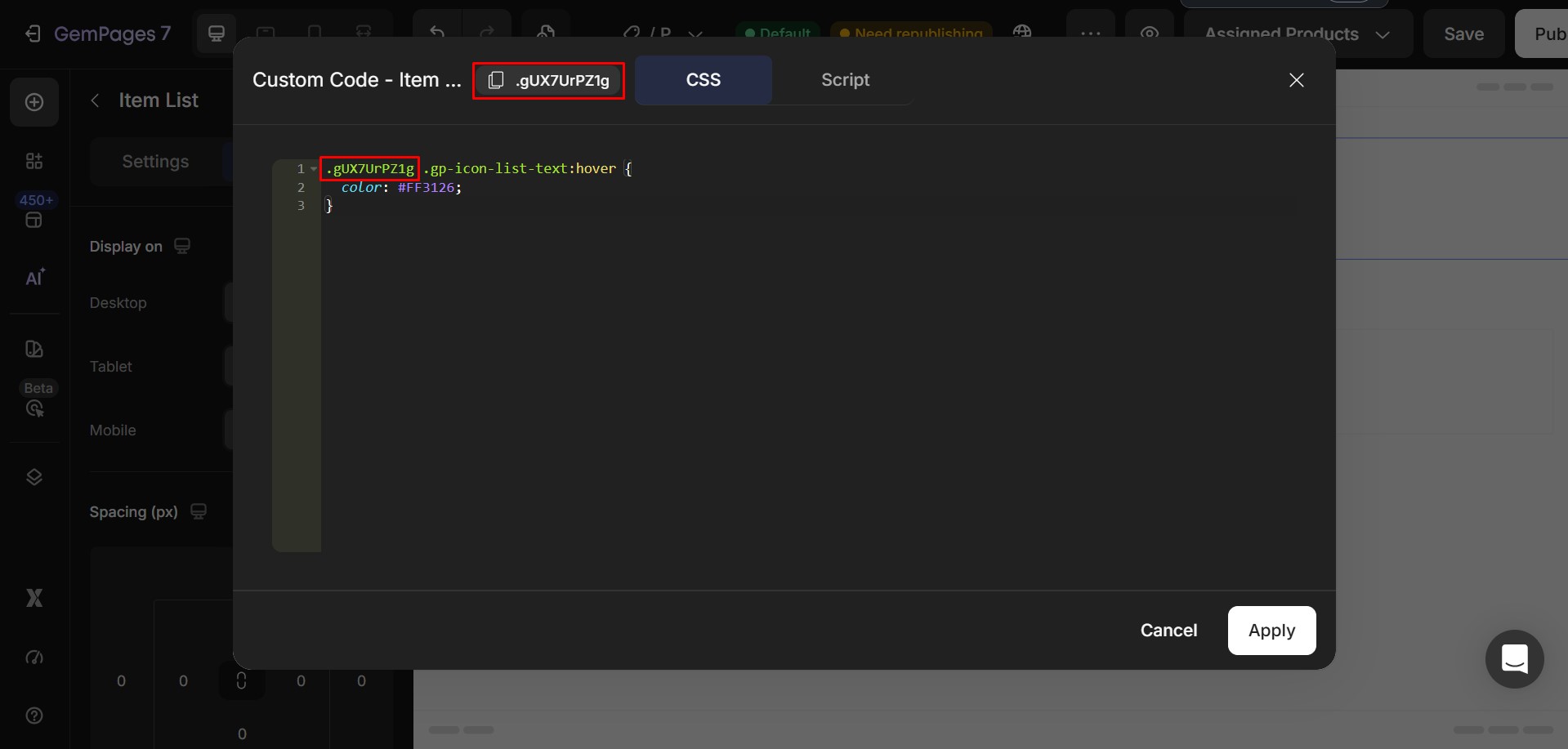The width and height of the screenshot is (1568, 749).
Task: Toggle the linked spacing chain icon
Action: 241,680
